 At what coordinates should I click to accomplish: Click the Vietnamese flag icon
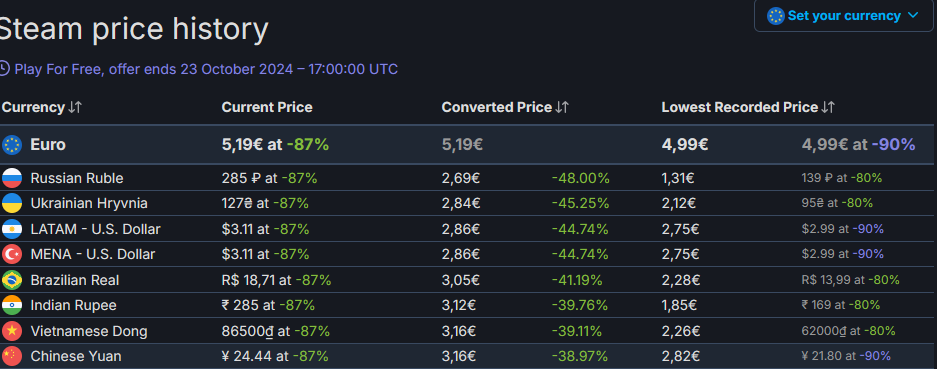pyautogui.click(x=12, y=331)
